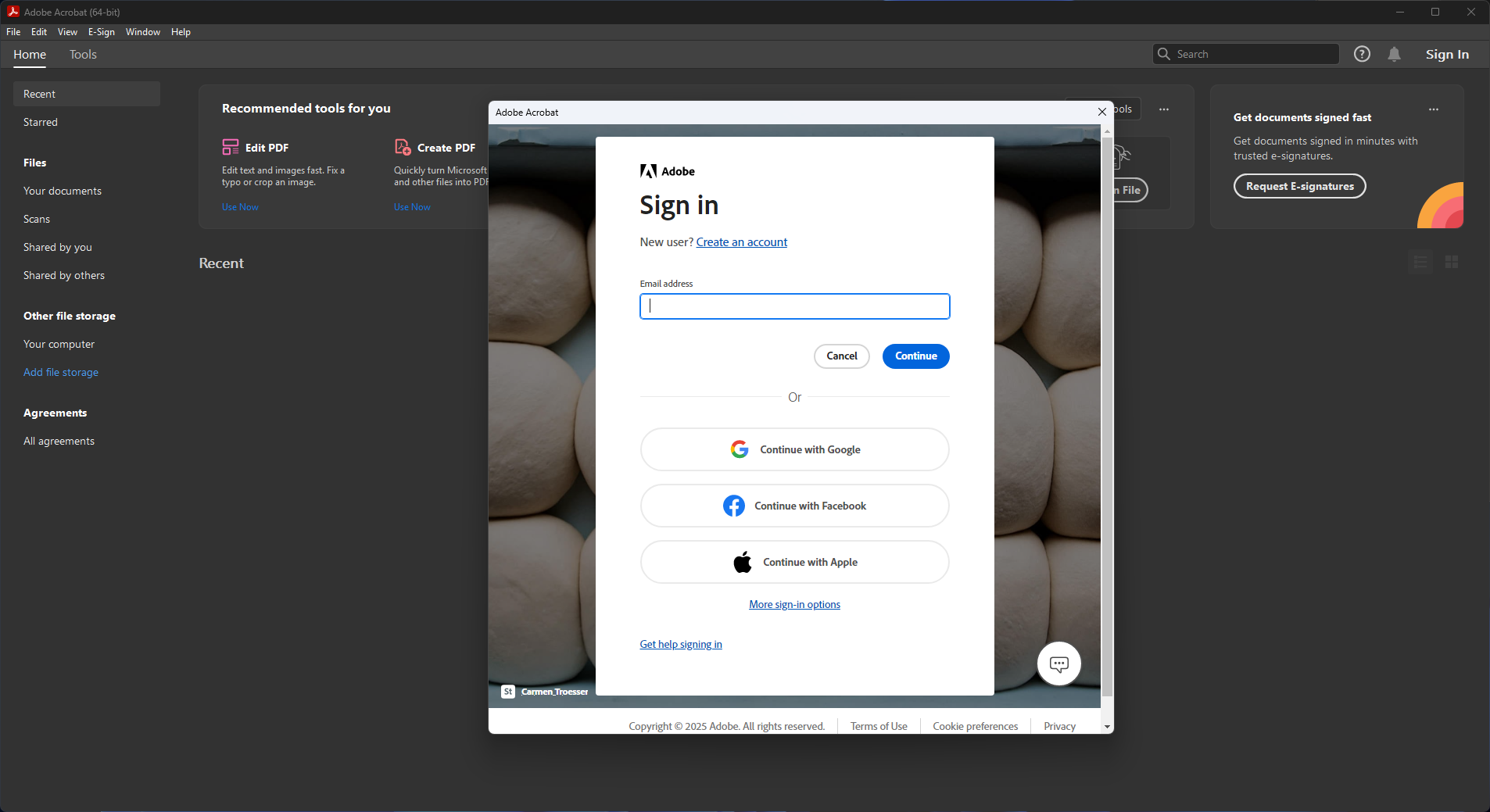Switch Recent files to list view
This screenshot has height=812, width=1490.
[x=1420, y=262]
